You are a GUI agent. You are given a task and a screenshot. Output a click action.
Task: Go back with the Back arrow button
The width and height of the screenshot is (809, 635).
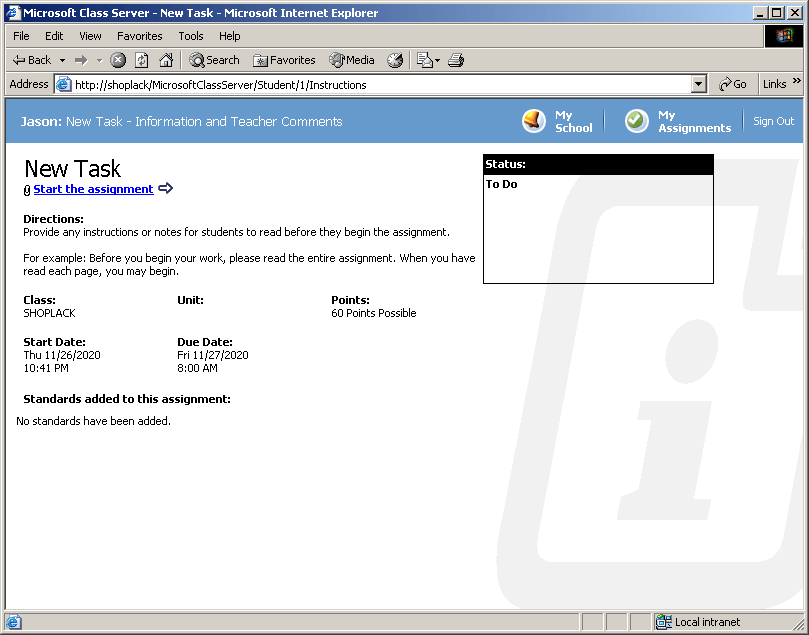[x=31, y=60]
